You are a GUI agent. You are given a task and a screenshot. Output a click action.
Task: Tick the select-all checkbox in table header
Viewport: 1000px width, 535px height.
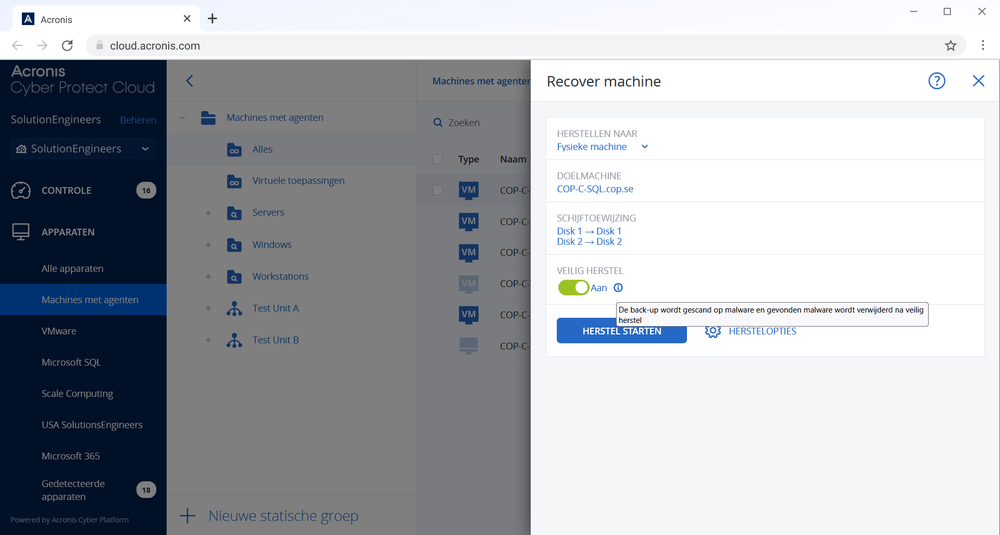pos(438,159)
